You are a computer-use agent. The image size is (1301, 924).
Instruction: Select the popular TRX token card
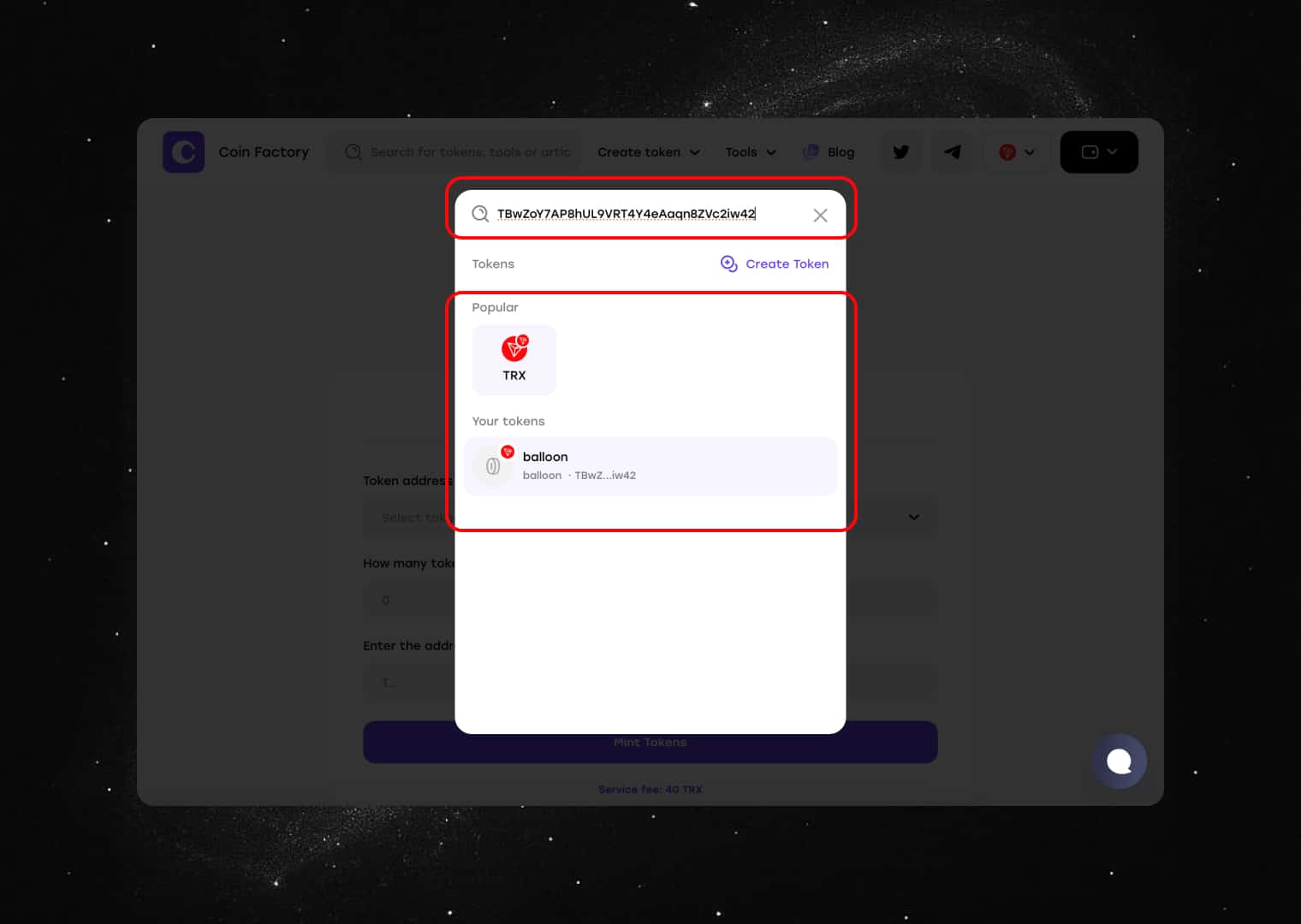pos(514,360)
